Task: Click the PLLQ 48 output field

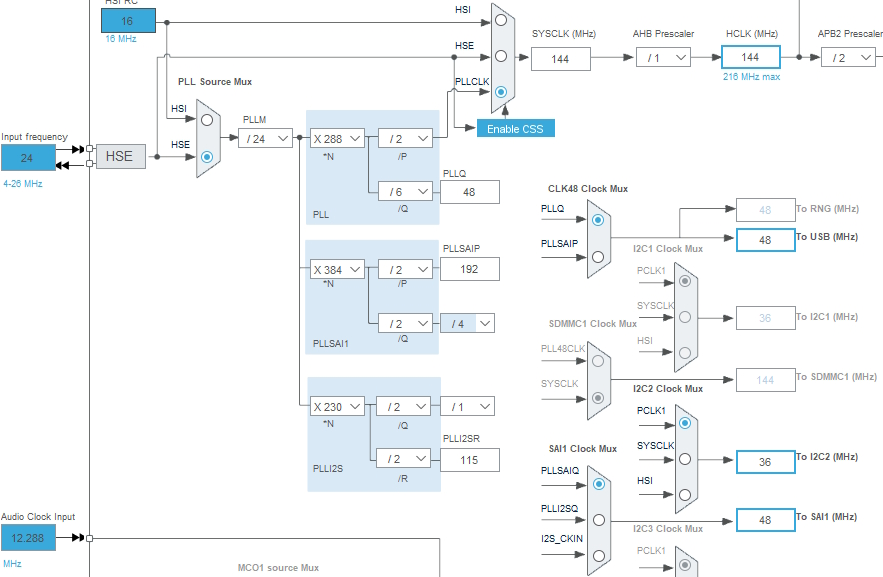Action: click(x=470, y=192)
